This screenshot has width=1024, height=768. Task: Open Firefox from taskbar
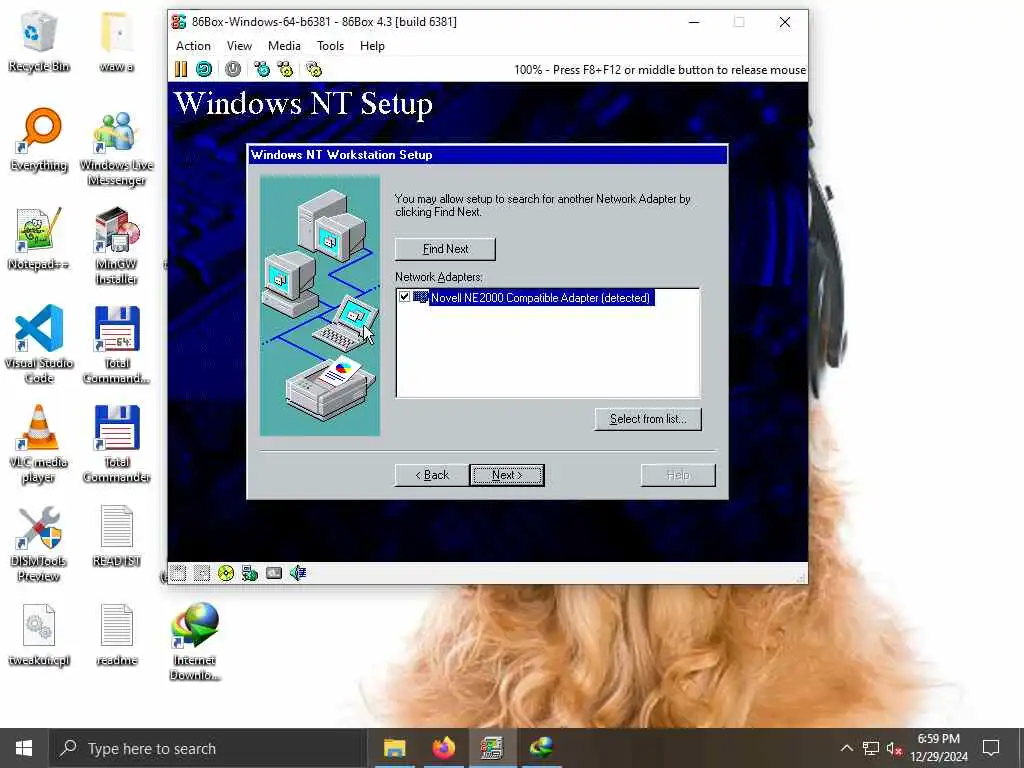(443, 748)
